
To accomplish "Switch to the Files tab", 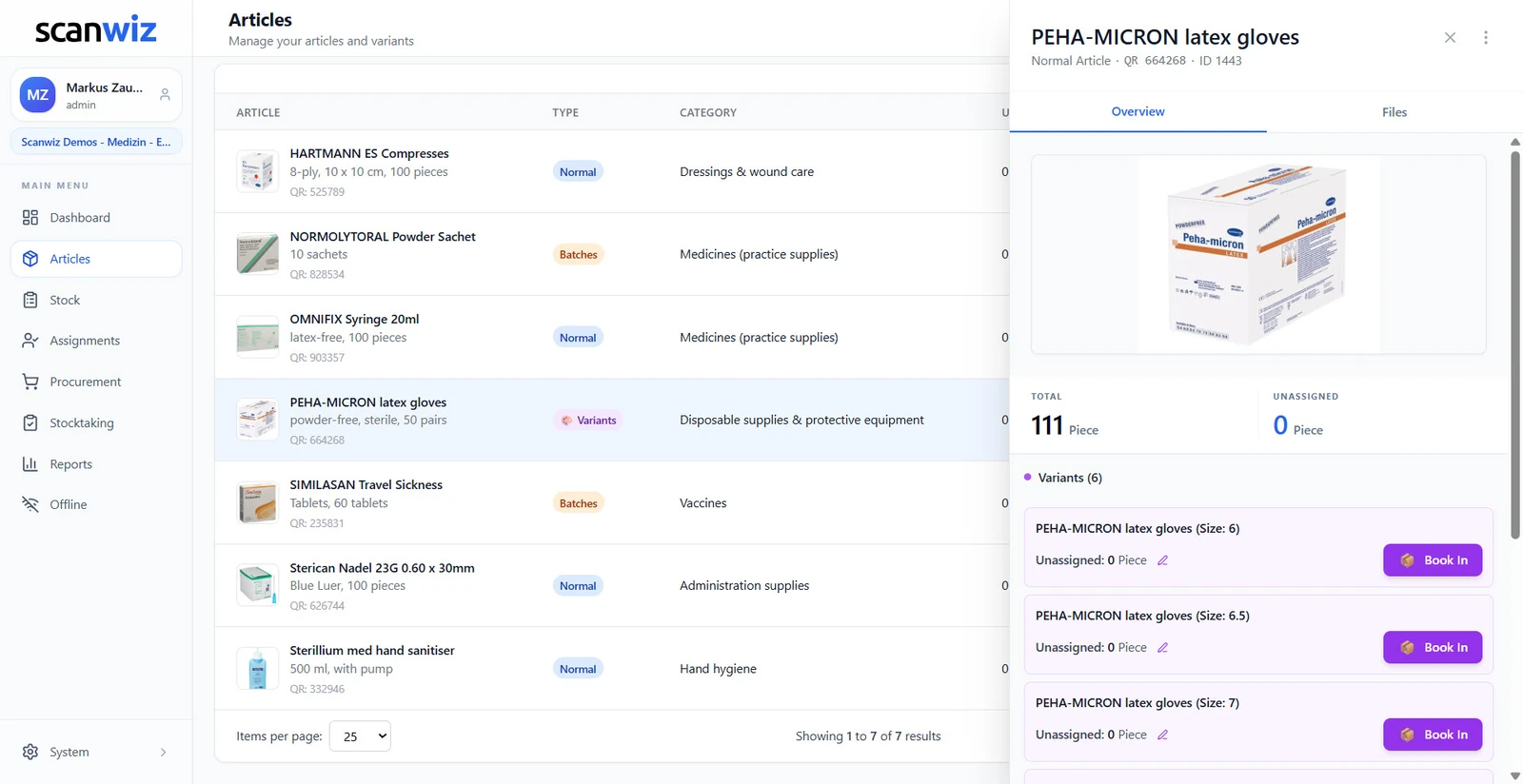I will click(x=1394, y=112).
